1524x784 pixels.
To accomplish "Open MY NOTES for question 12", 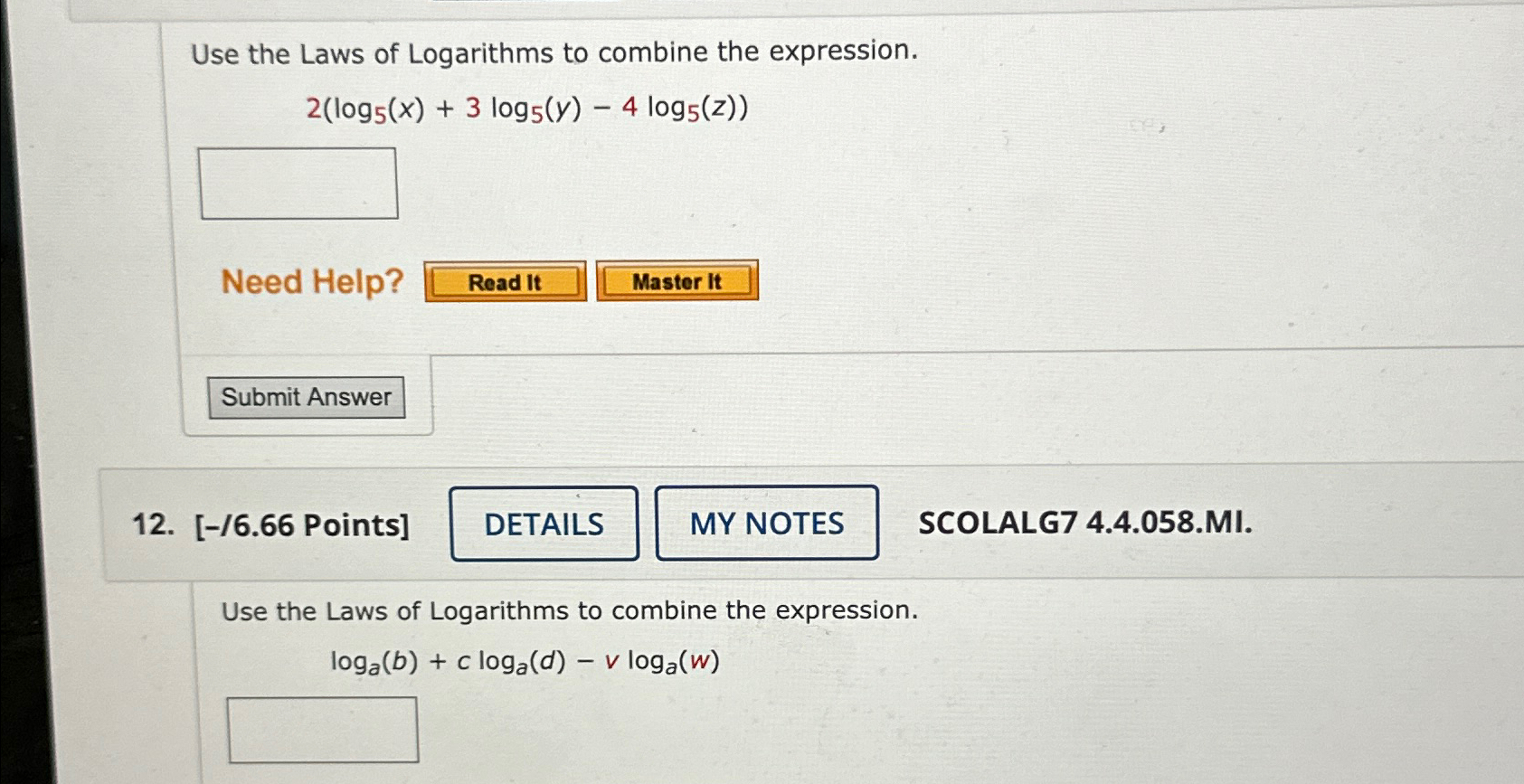I will click(x=766, y=524).
